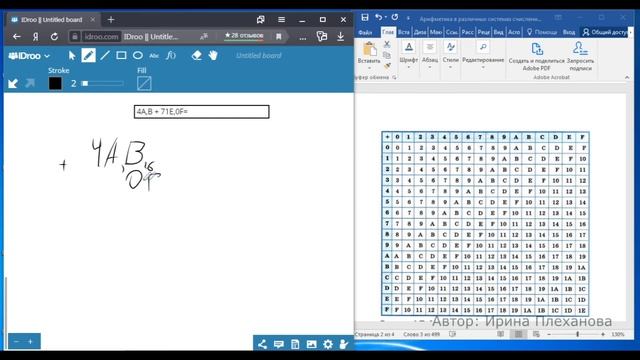Click the idroo.com address field

[x=101, y=37]
